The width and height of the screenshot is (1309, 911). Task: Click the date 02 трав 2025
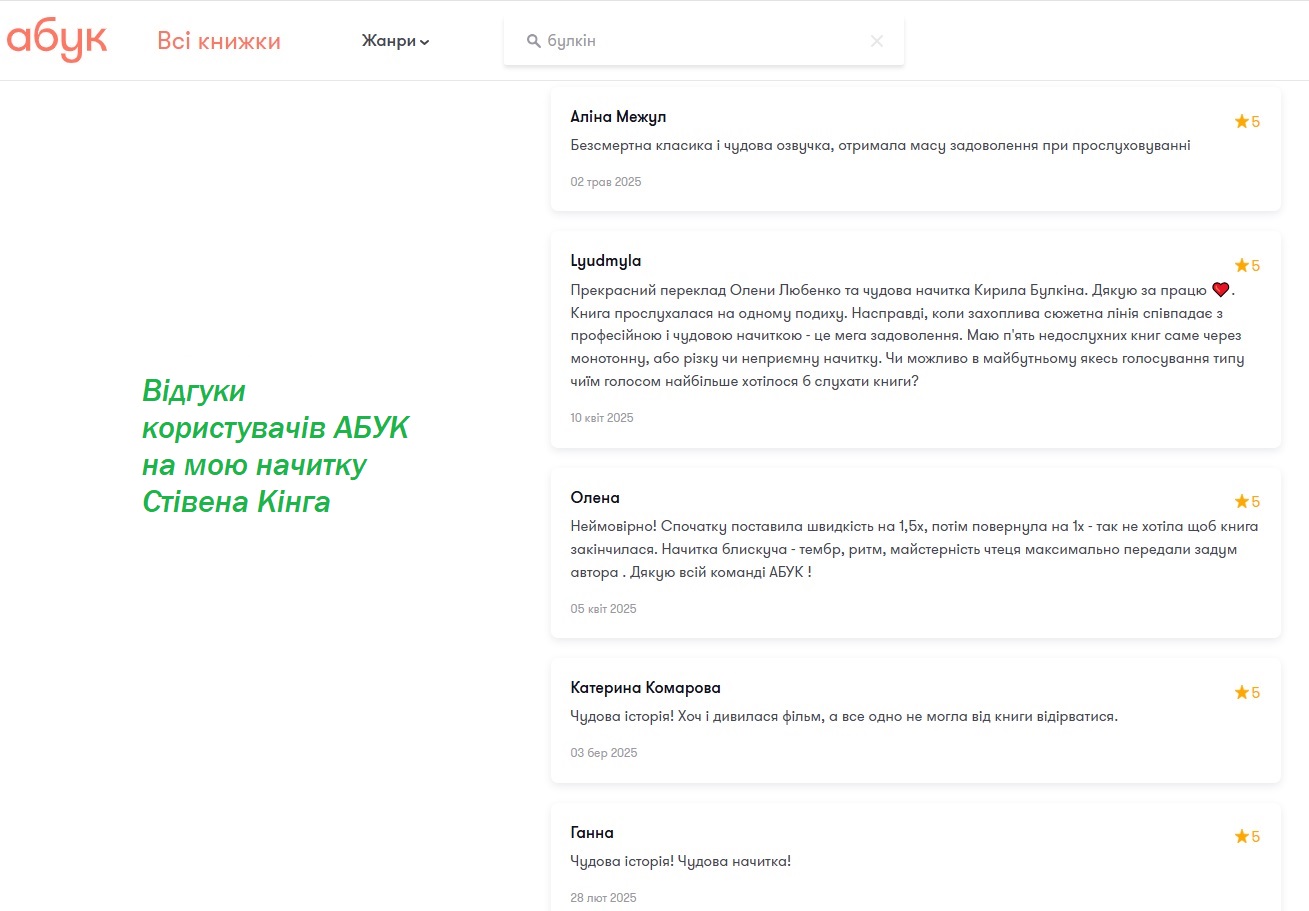[x=606, y=182]
